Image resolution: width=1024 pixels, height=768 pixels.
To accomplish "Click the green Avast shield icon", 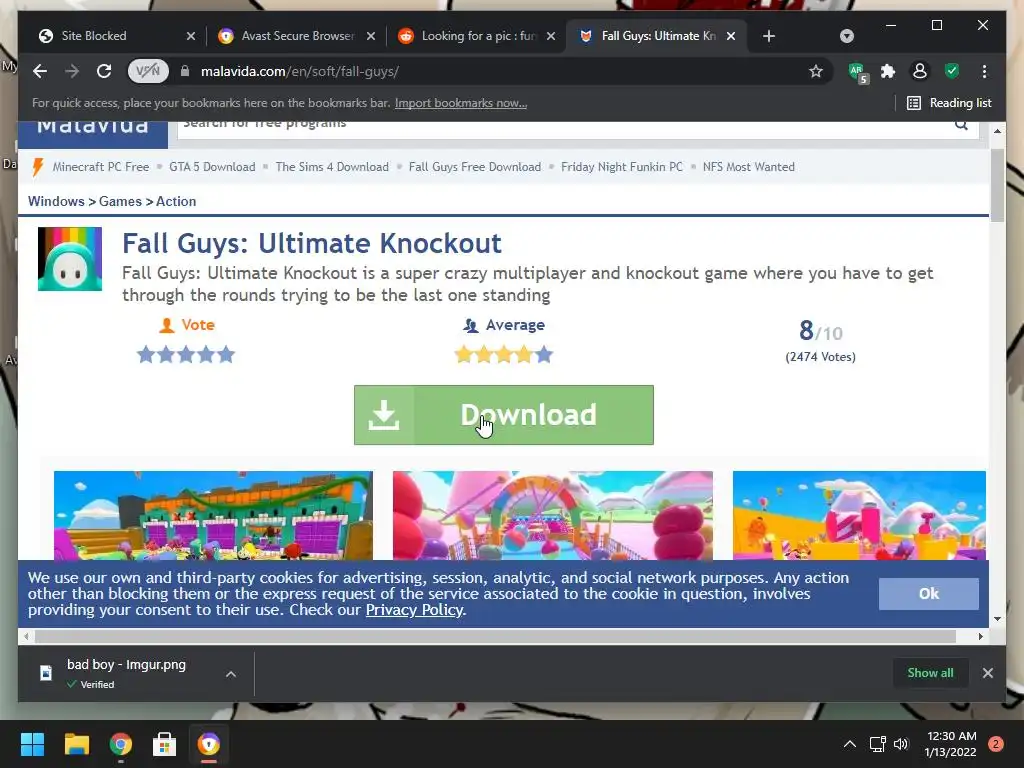I will 952,71.
